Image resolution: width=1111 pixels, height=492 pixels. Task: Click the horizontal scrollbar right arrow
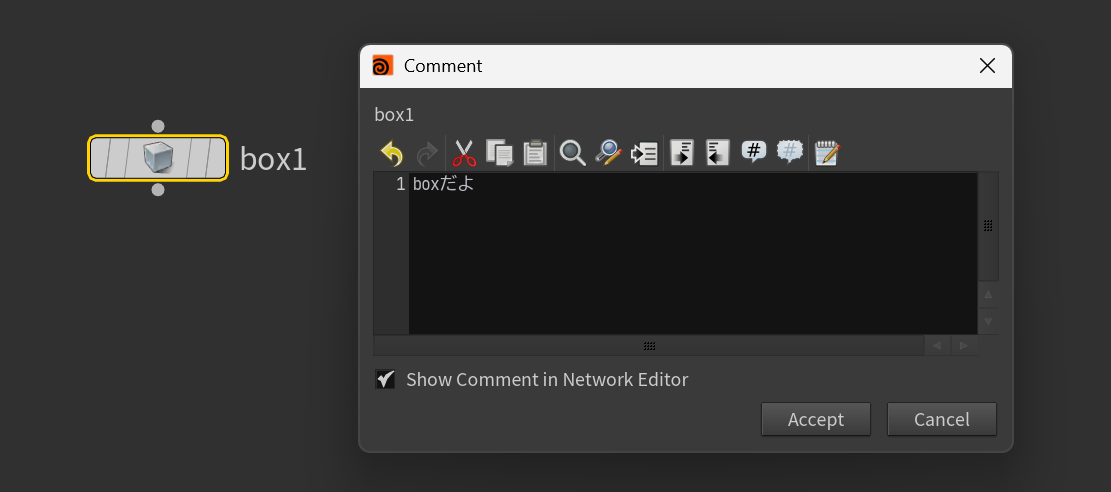(x=964, y=345)
